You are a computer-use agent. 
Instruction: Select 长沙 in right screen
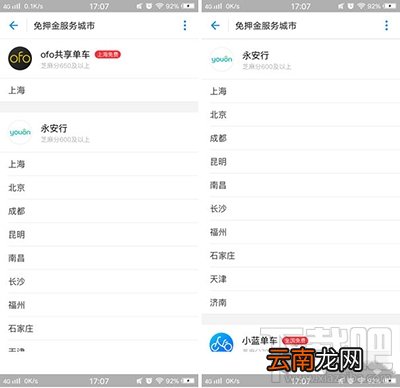[301, 209]
